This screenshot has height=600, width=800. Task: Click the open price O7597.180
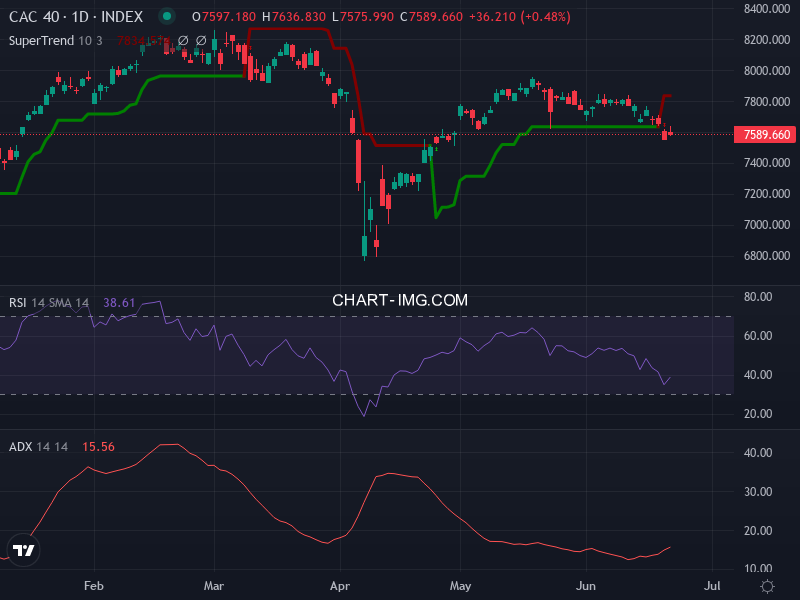(223, 17)
